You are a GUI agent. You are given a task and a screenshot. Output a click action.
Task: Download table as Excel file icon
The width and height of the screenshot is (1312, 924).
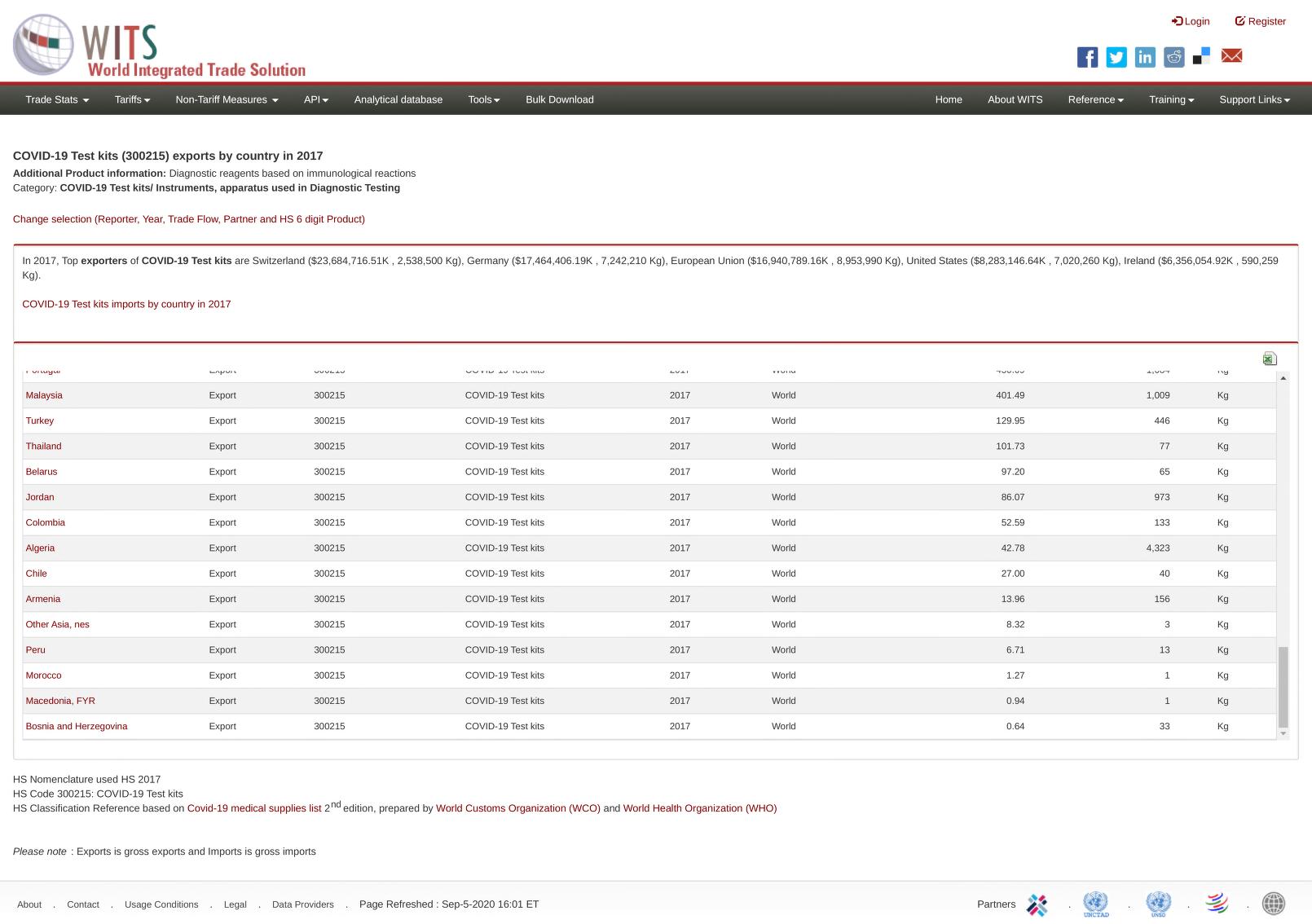(1270, 359)
